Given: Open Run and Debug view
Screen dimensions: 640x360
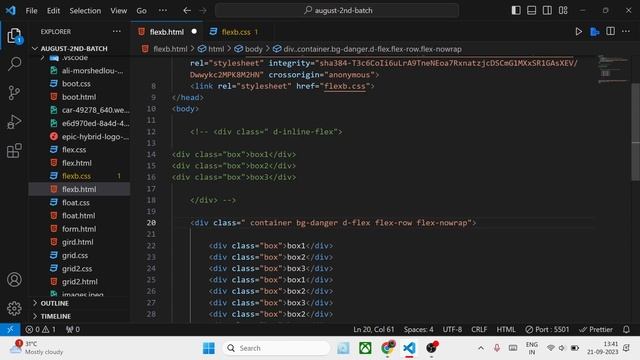Looking at the screenshot, I should [14, 122].
